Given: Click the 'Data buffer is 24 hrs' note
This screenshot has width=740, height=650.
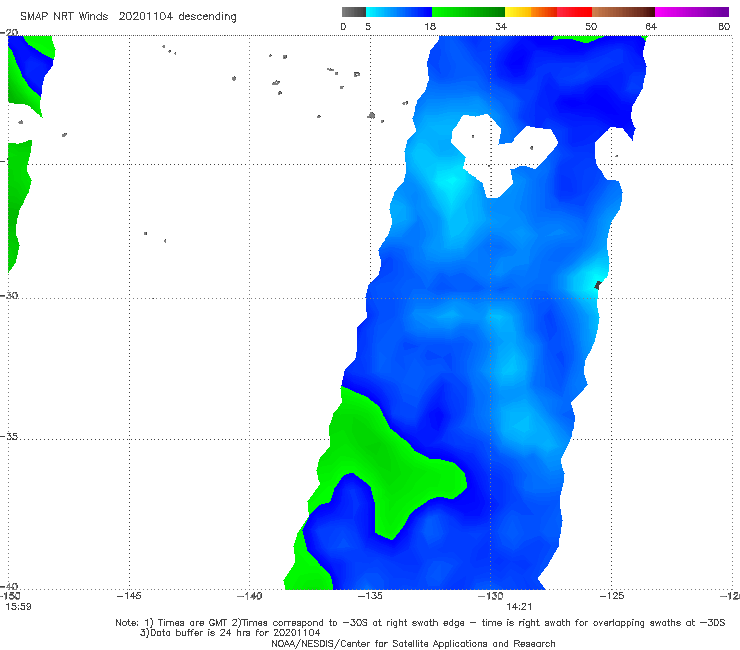Looking at the screenshot, I should (x=230, y=633).
